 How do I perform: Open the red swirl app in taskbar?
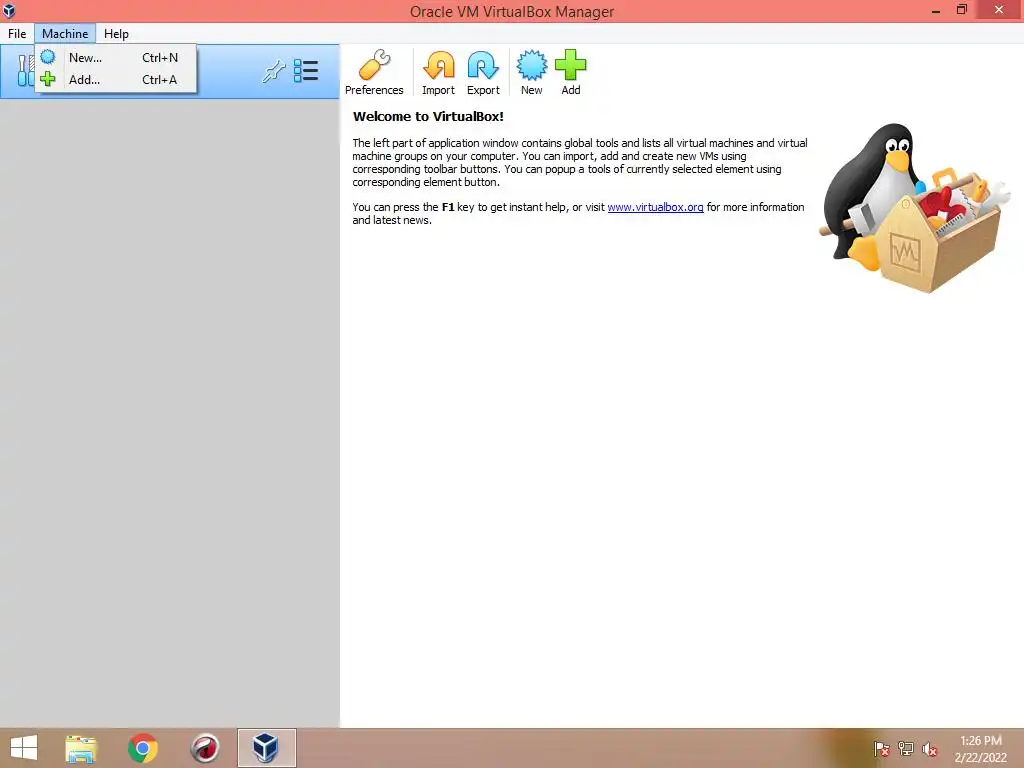coord(205,748)
